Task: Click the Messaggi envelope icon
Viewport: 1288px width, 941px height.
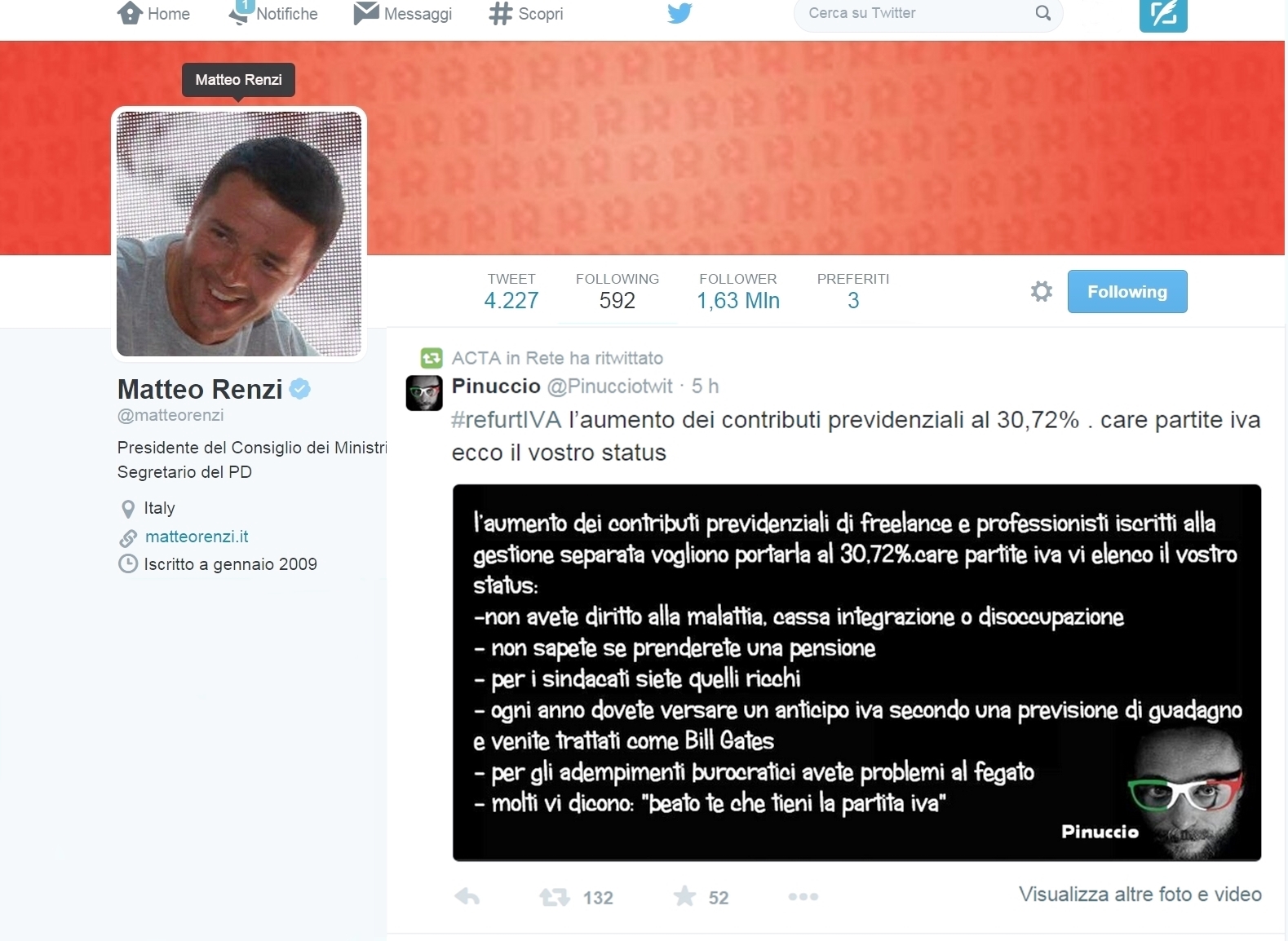Action: point(366,13)
